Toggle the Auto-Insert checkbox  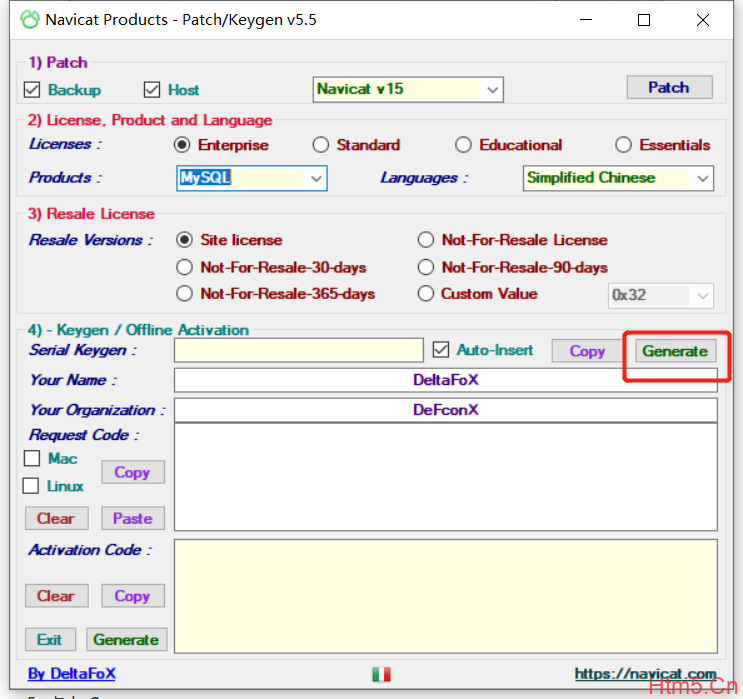click(x=441, y=350)
